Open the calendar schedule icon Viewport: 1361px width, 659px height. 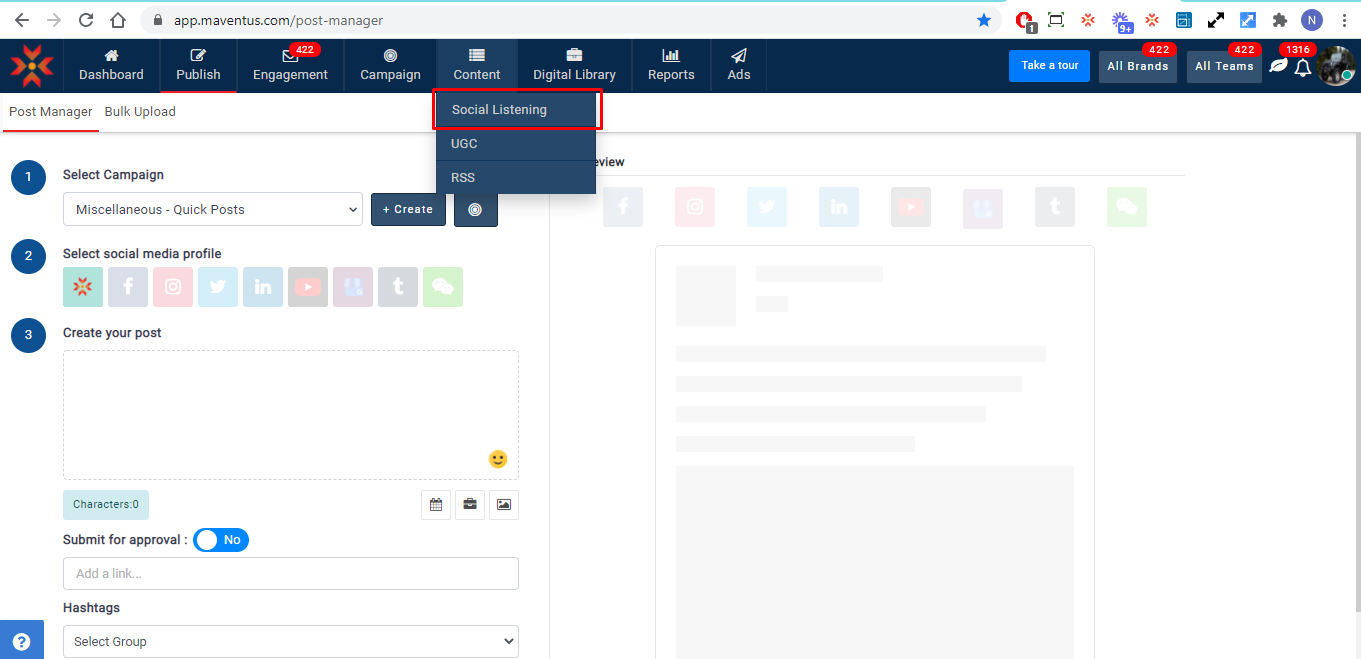(x=436, y=505)
